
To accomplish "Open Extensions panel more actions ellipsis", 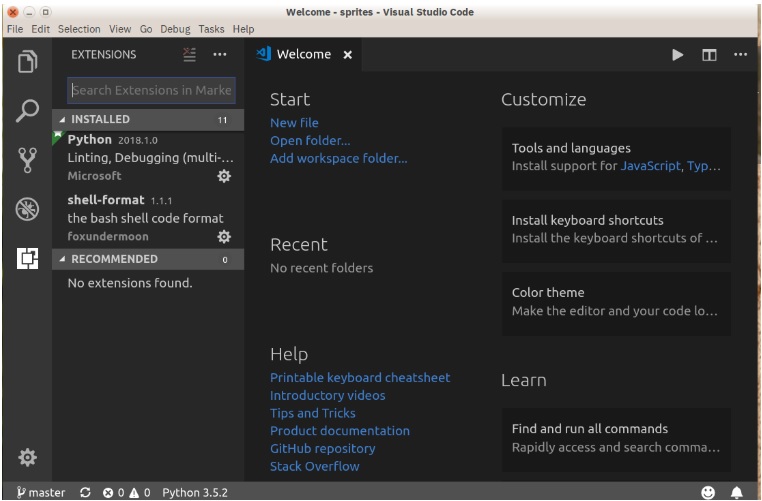I will point(220,54).
